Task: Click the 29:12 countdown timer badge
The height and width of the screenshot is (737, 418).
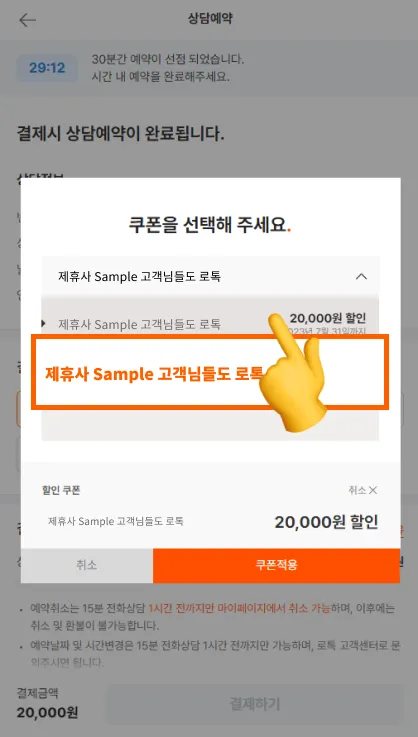Action: click(x=47, y=68)
